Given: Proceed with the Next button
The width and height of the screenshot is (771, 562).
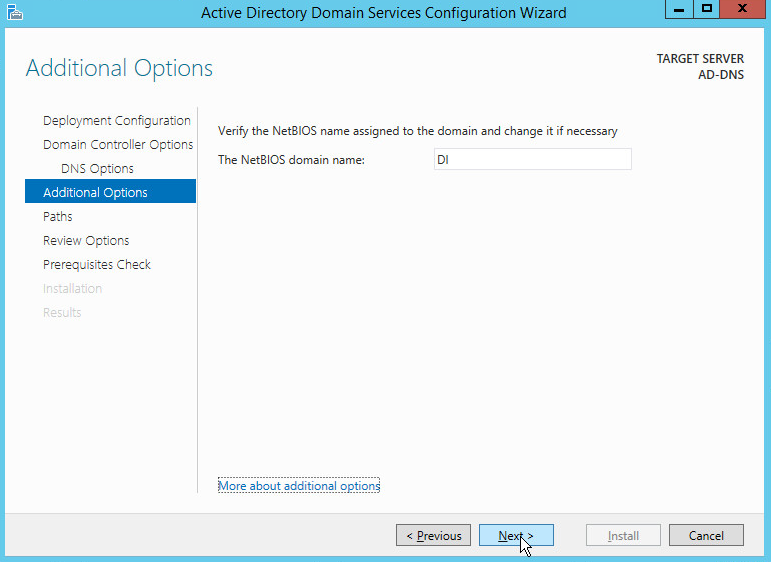Looking at the screenshot, I should tap(516, 536).
